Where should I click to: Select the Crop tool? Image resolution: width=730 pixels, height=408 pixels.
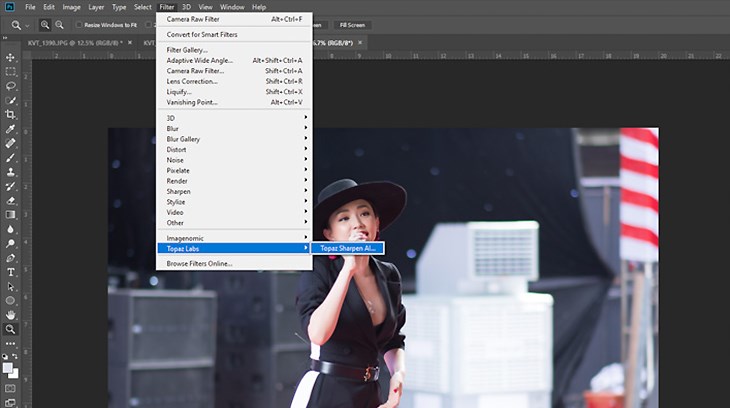10,115
